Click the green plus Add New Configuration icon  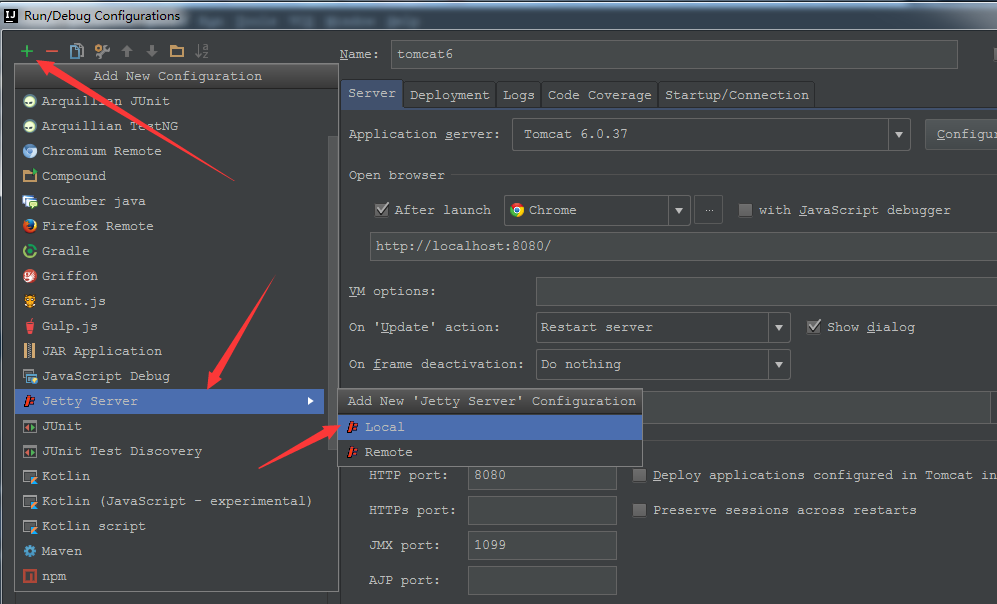click(x=27, y=51)
